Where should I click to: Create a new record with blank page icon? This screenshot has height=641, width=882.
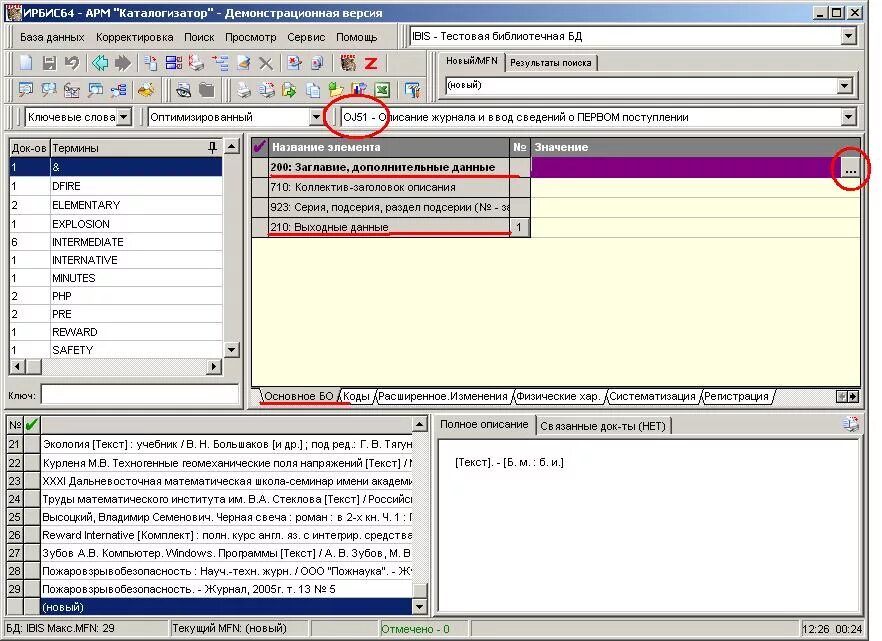[26, 63]
